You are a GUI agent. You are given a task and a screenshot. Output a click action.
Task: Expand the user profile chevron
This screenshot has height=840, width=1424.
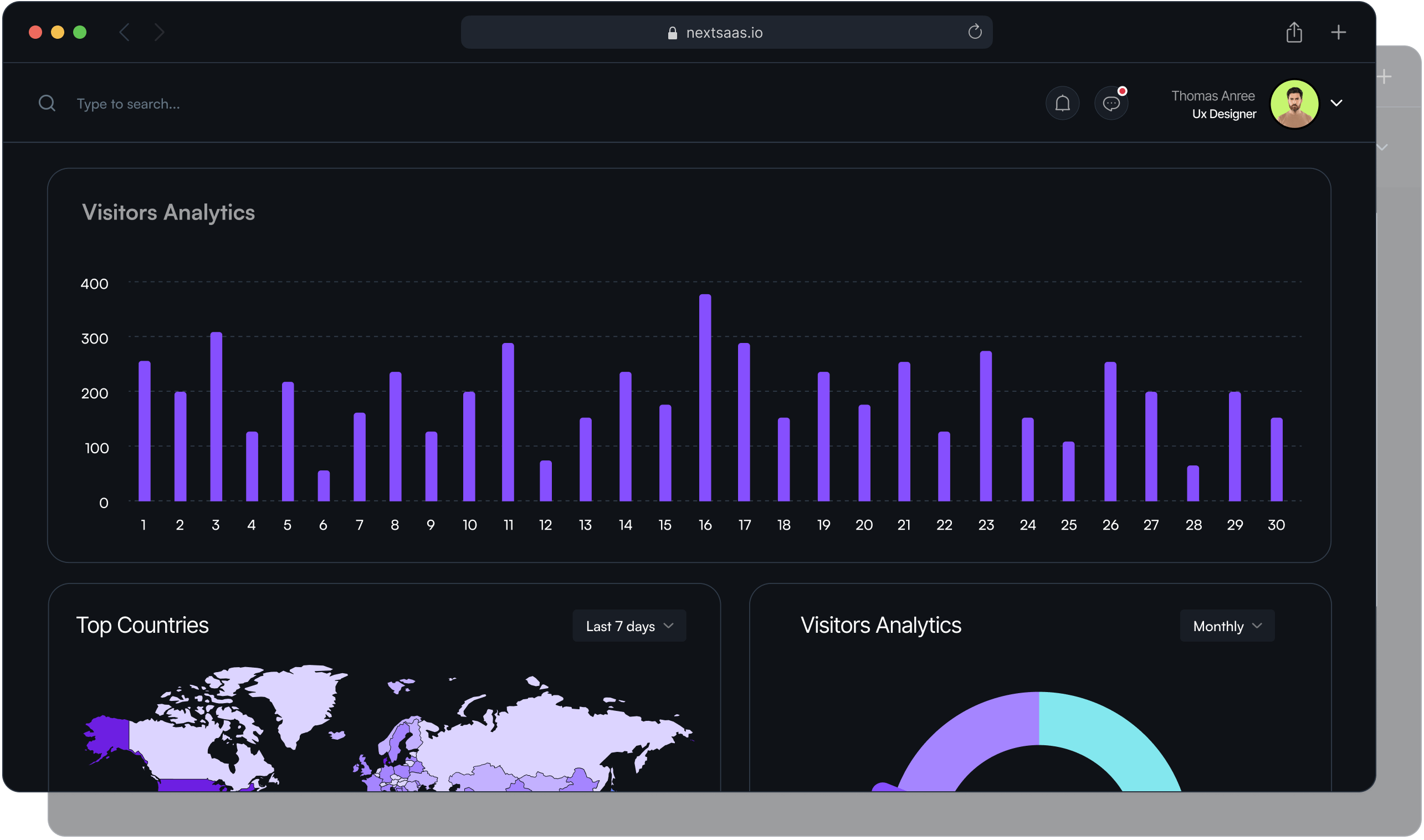[1336, 103]
